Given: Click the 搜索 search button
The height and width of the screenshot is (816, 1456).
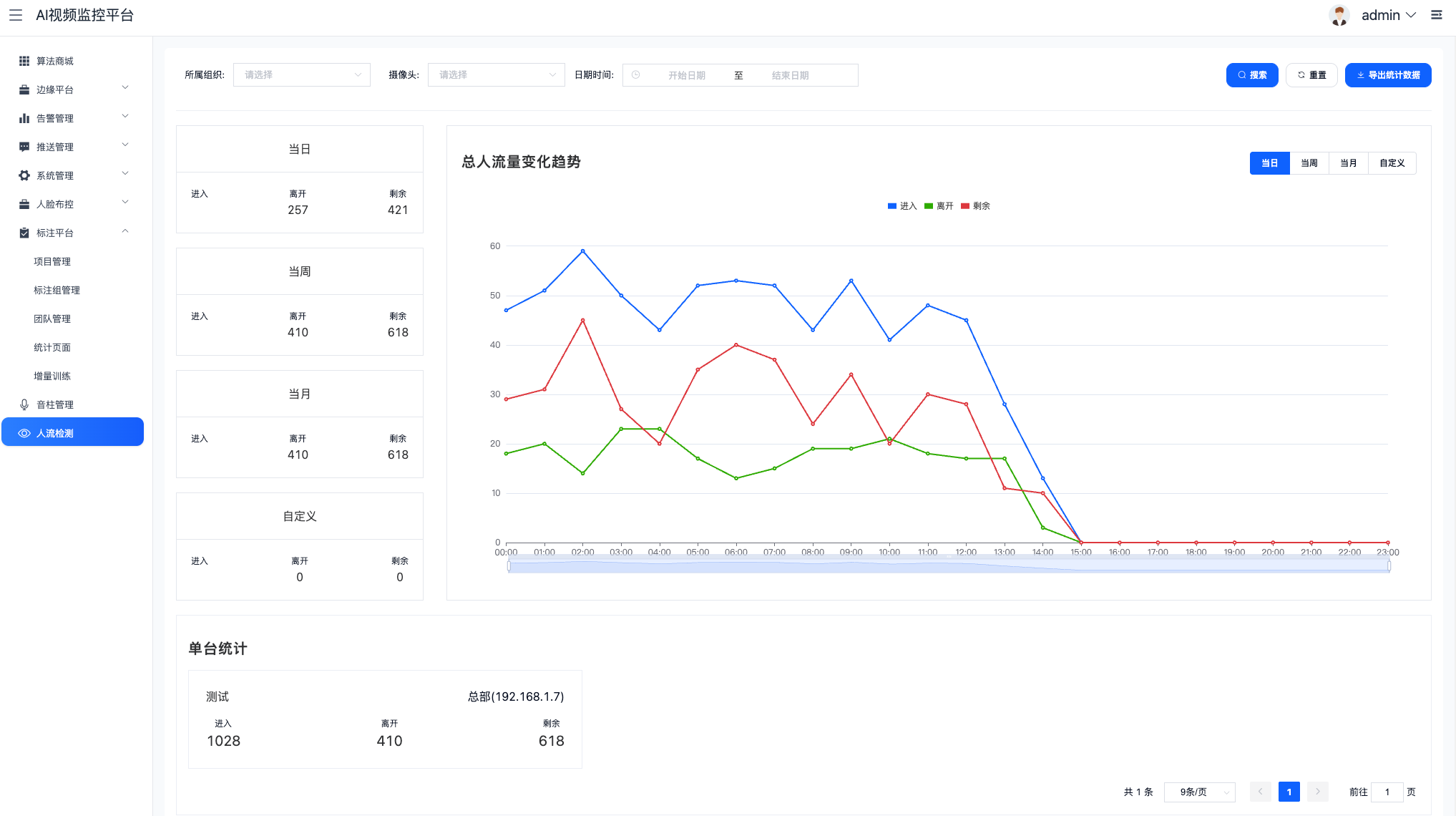Looking at the screenshot, I should pyautogui.click(x=1251, y=75).
